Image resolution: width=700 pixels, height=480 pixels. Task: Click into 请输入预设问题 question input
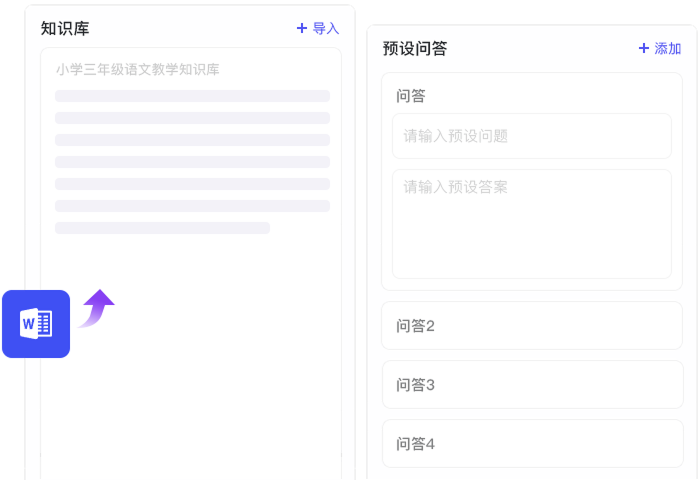[531, 136]
